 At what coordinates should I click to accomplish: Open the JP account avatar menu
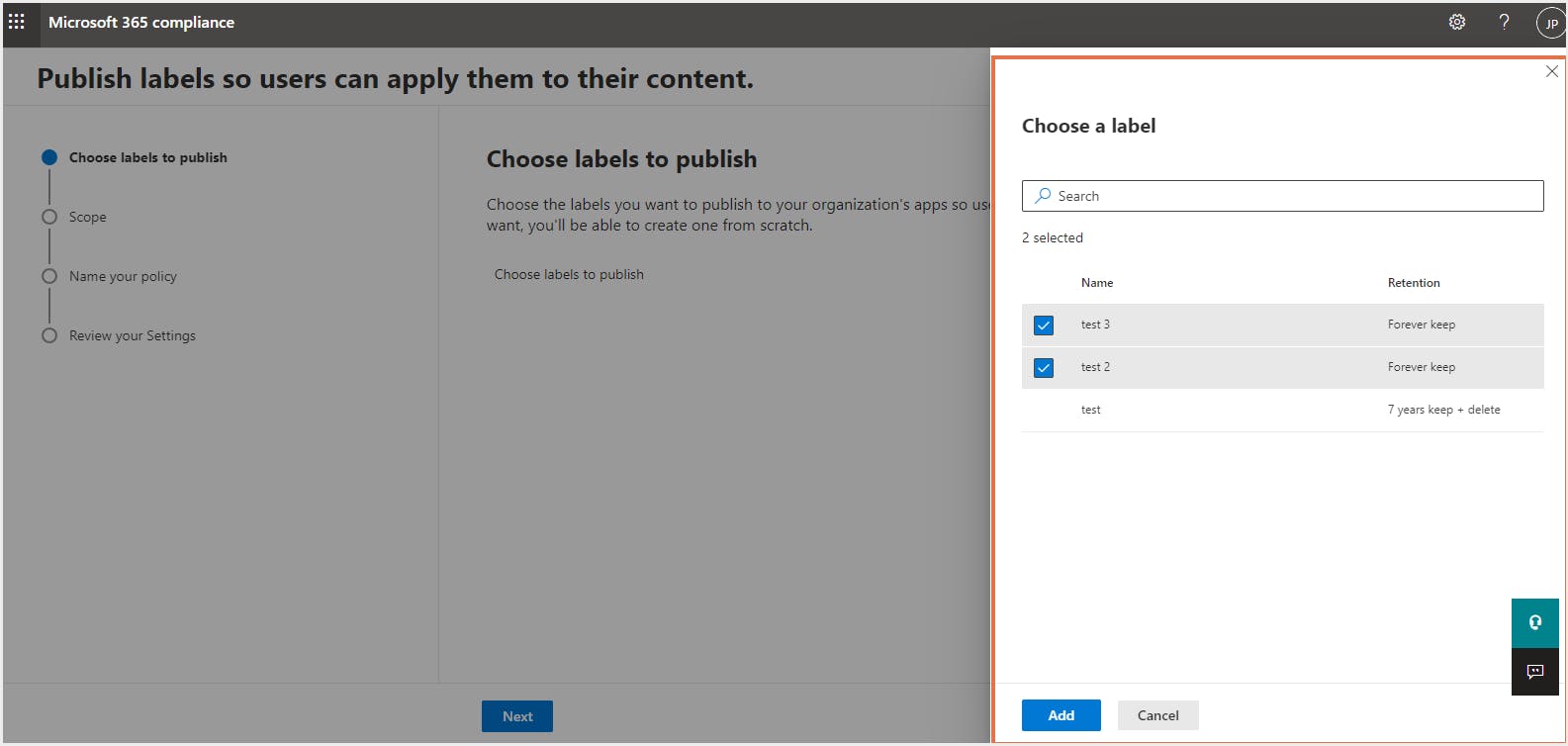point(1549,22)
